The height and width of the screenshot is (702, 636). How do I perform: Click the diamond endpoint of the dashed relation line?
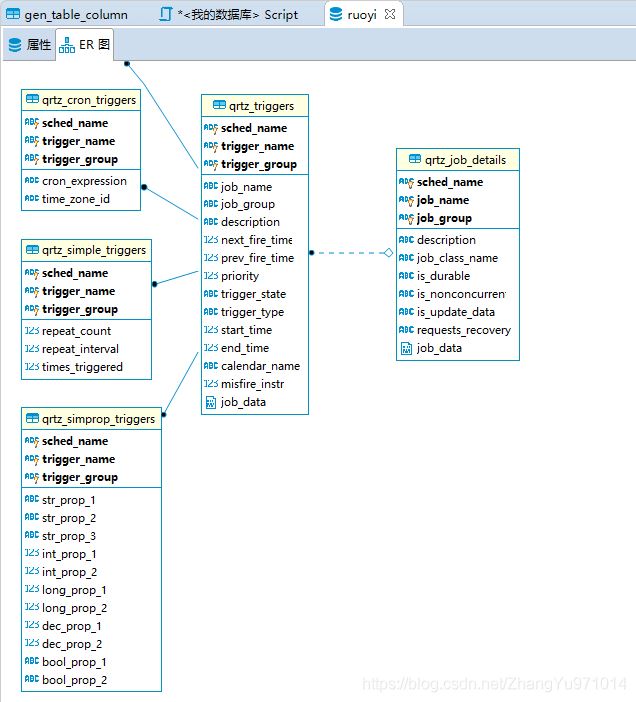point(388,253)
